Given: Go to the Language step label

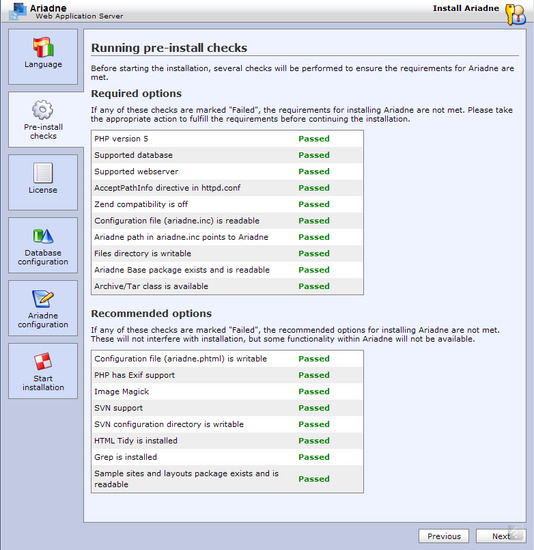Looking at the screenshot, I should 43,65.
